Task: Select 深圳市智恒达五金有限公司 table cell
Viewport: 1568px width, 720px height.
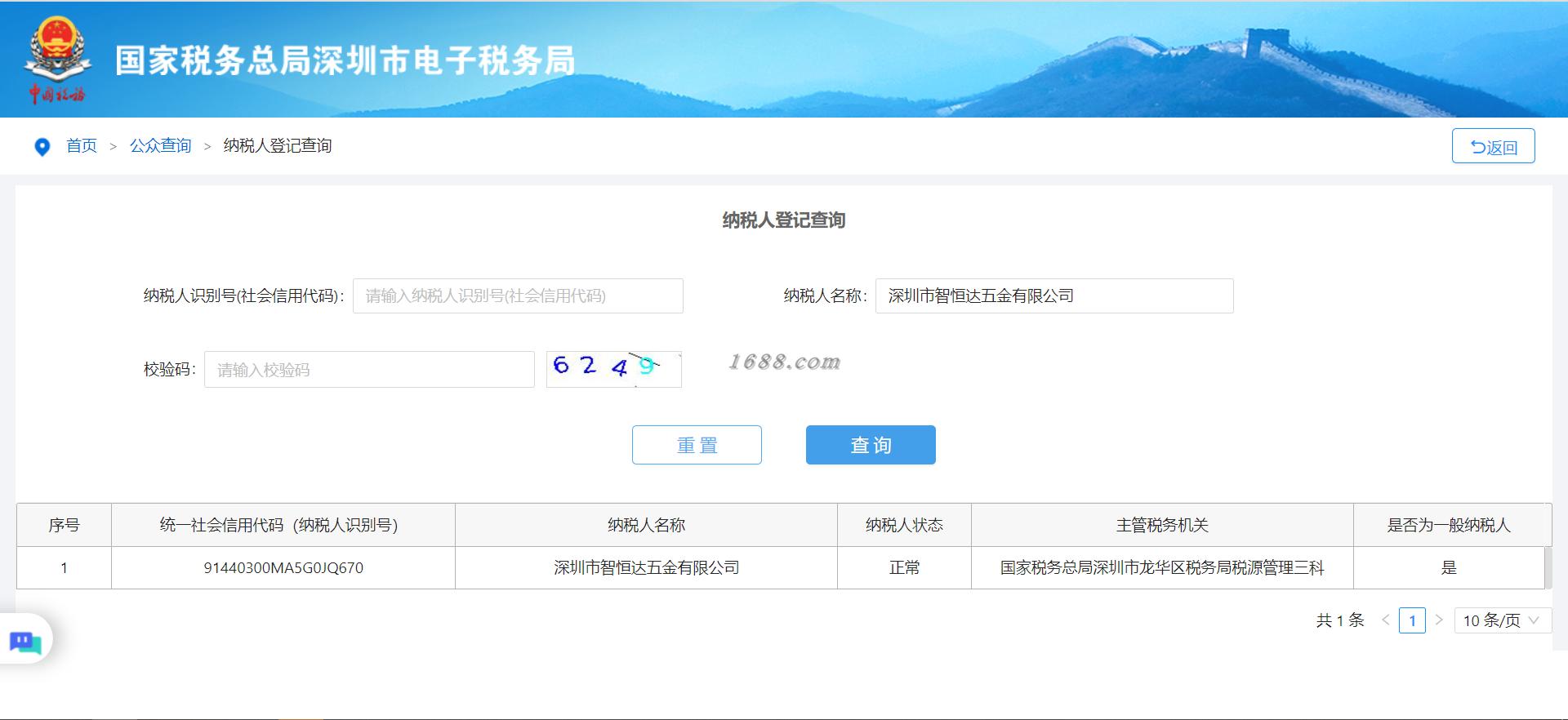Action: click(646, 568)
